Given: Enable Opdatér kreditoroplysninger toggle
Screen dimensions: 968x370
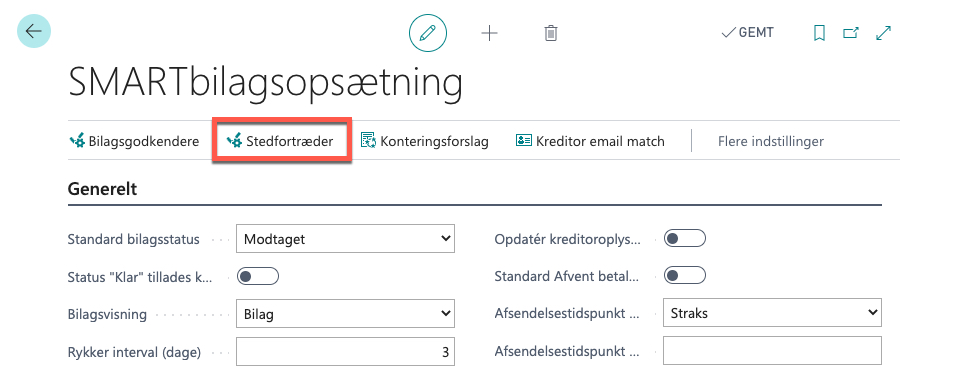Looking at the screenshot, I should pyautogui.click(x=685, y=238).
